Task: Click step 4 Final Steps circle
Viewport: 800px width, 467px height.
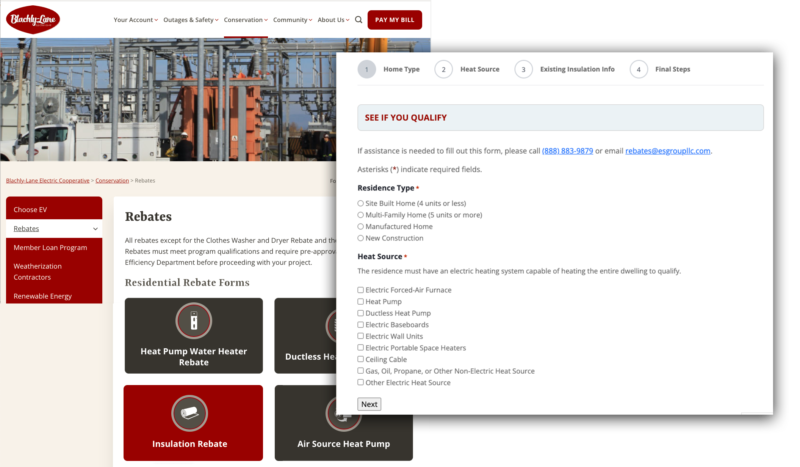Action: coord(639,69)
